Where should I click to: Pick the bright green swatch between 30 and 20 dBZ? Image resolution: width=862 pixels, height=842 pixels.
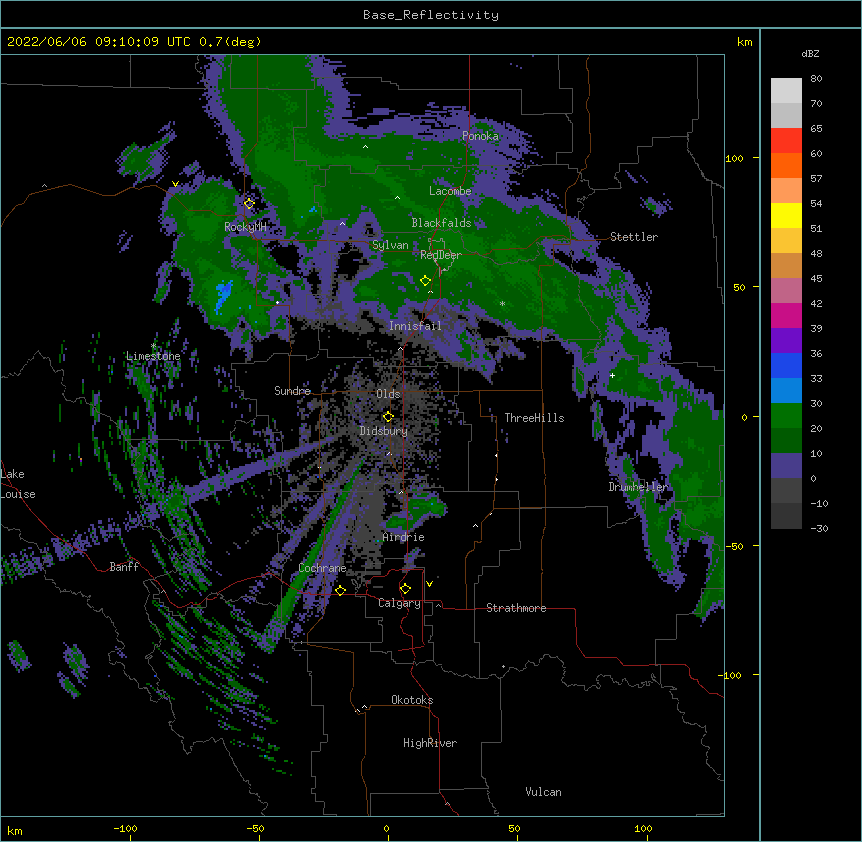(786, 416)
